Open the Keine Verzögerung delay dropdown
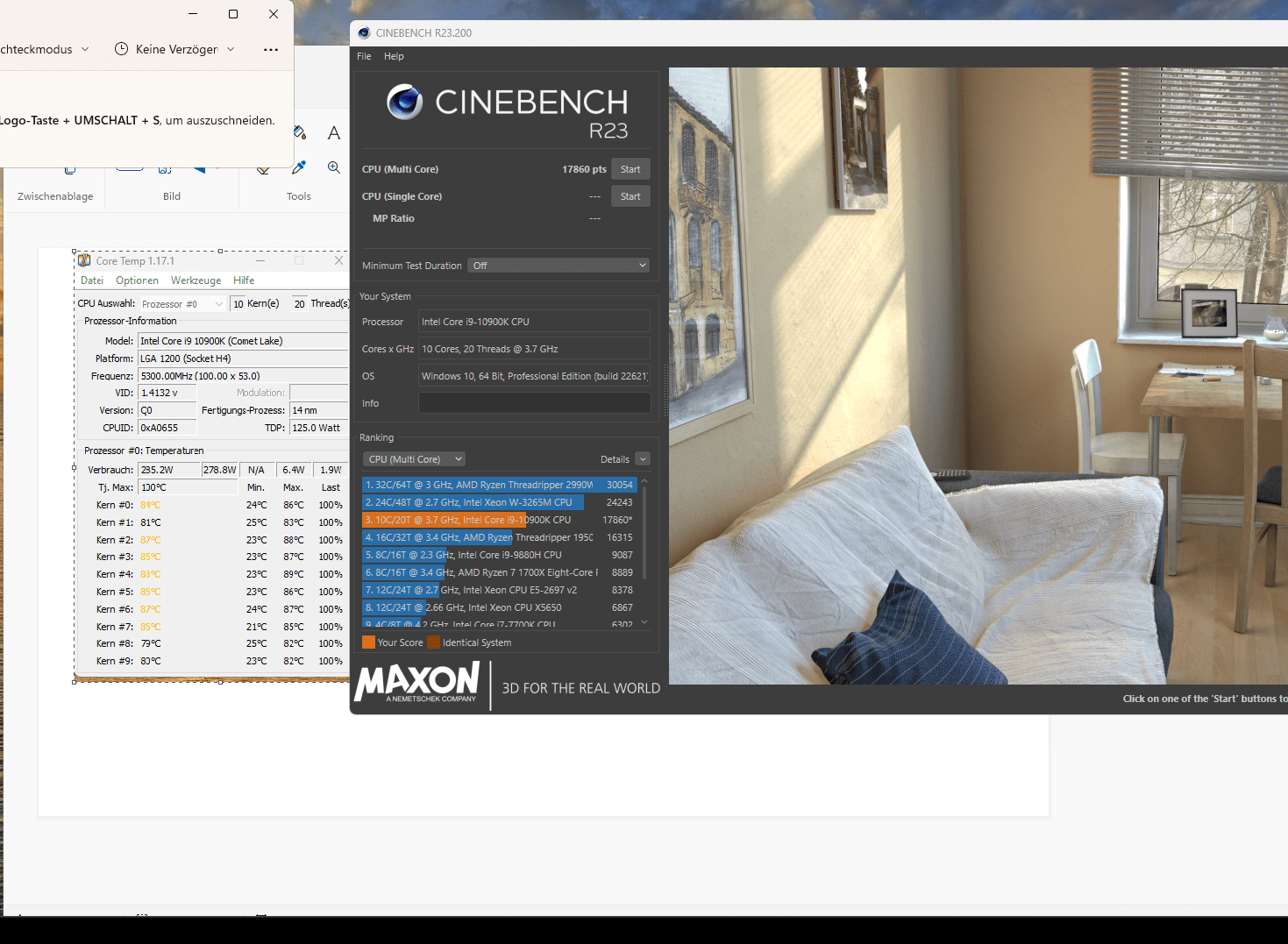Viewport: 1288px width, 944px height. click(175, 49)
